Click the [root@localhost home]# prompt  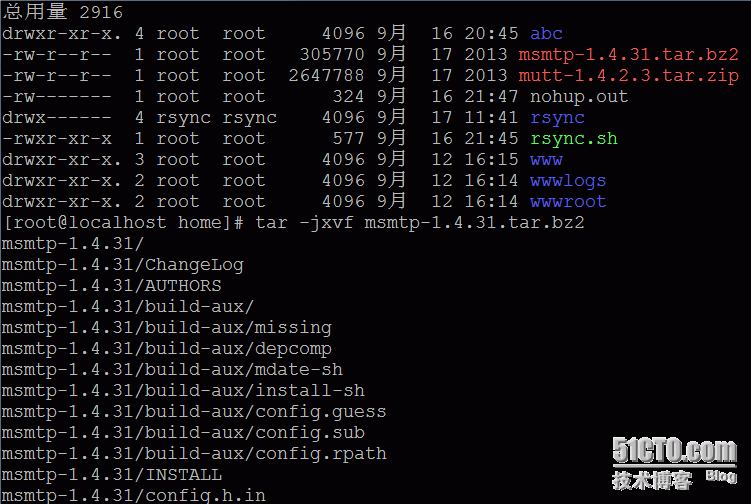click(124, 223)
